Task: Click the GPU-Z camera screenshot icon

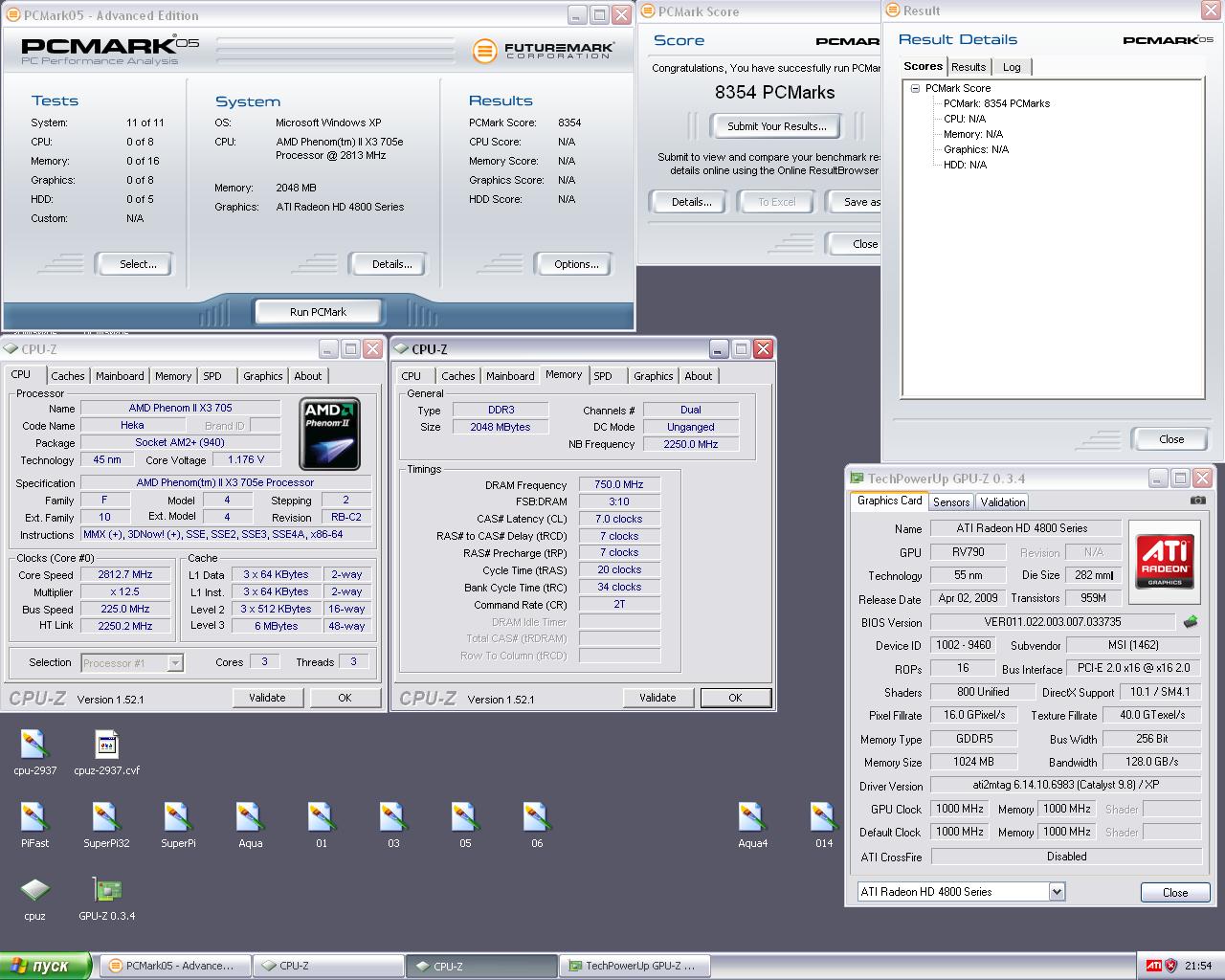Action: click(1197, 500)
